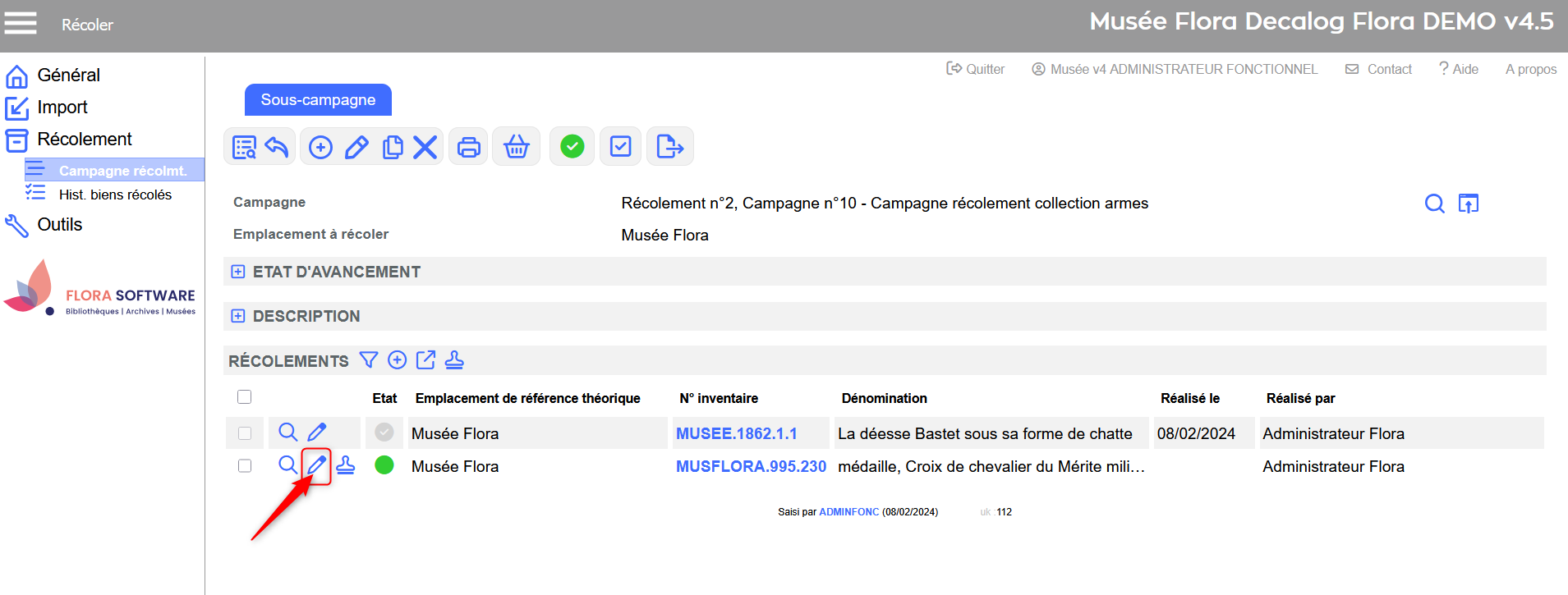Screen dimensions: 1568x595
Task: Open the MUSFLORA.995.230 inventory link
Action: pyautogui.click(x=751, y=466)
